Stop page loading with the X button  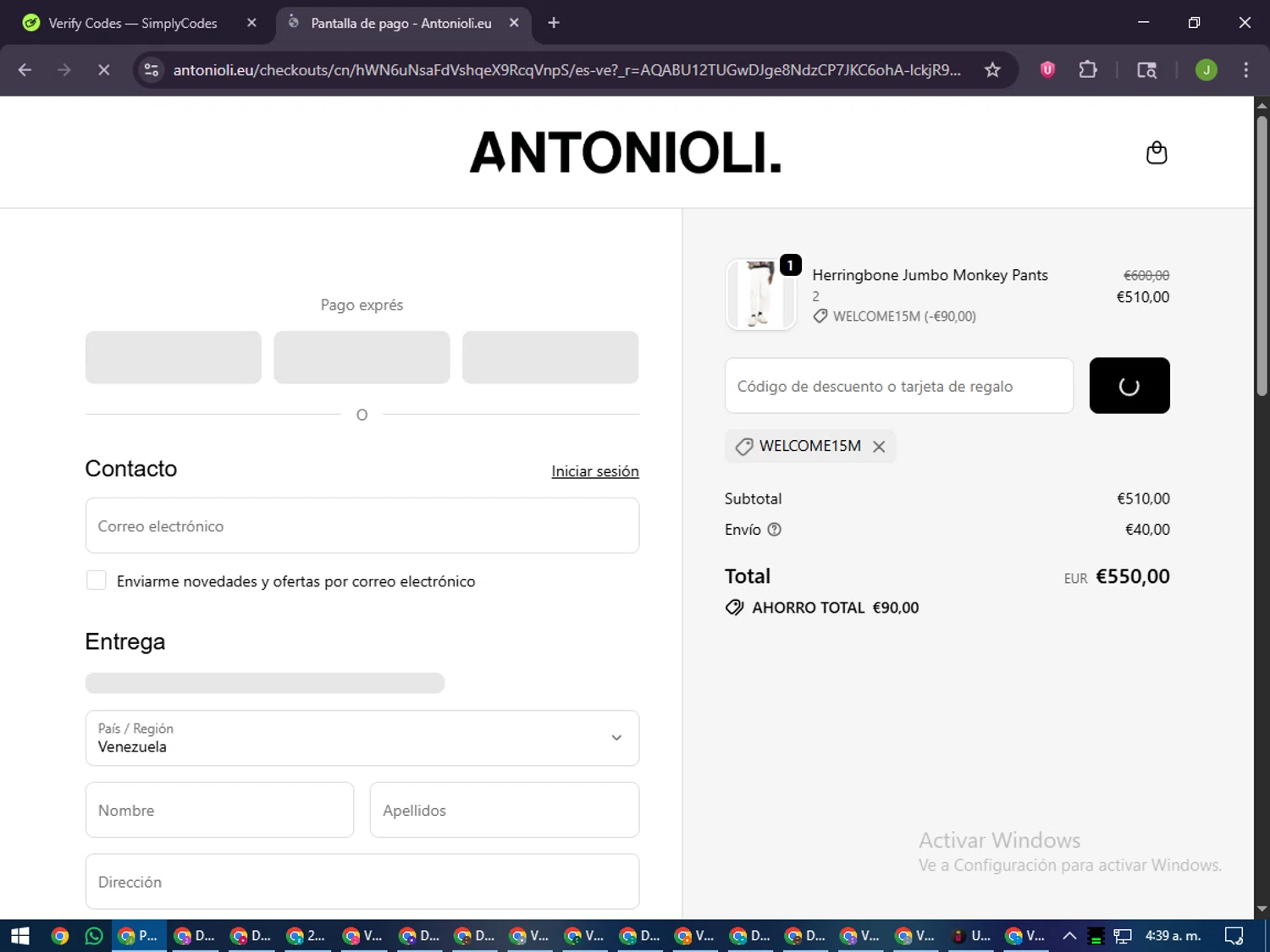[x=104, y=70]
